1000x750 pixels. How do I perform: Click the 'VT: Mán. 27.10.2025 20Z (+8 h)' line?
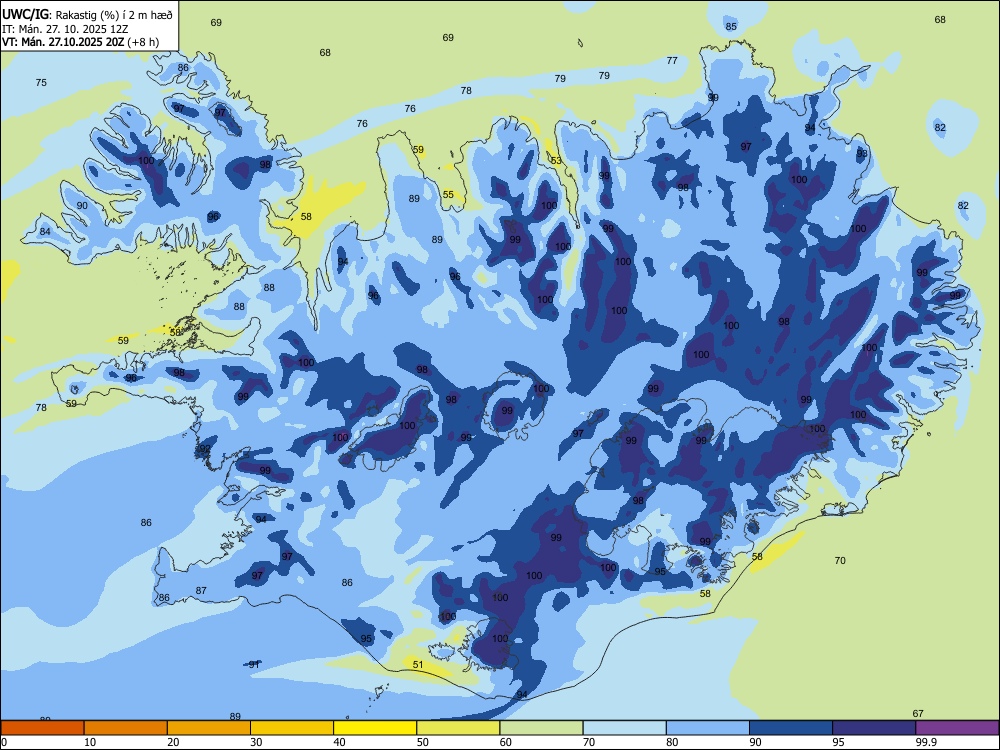(x=80, y=42)
